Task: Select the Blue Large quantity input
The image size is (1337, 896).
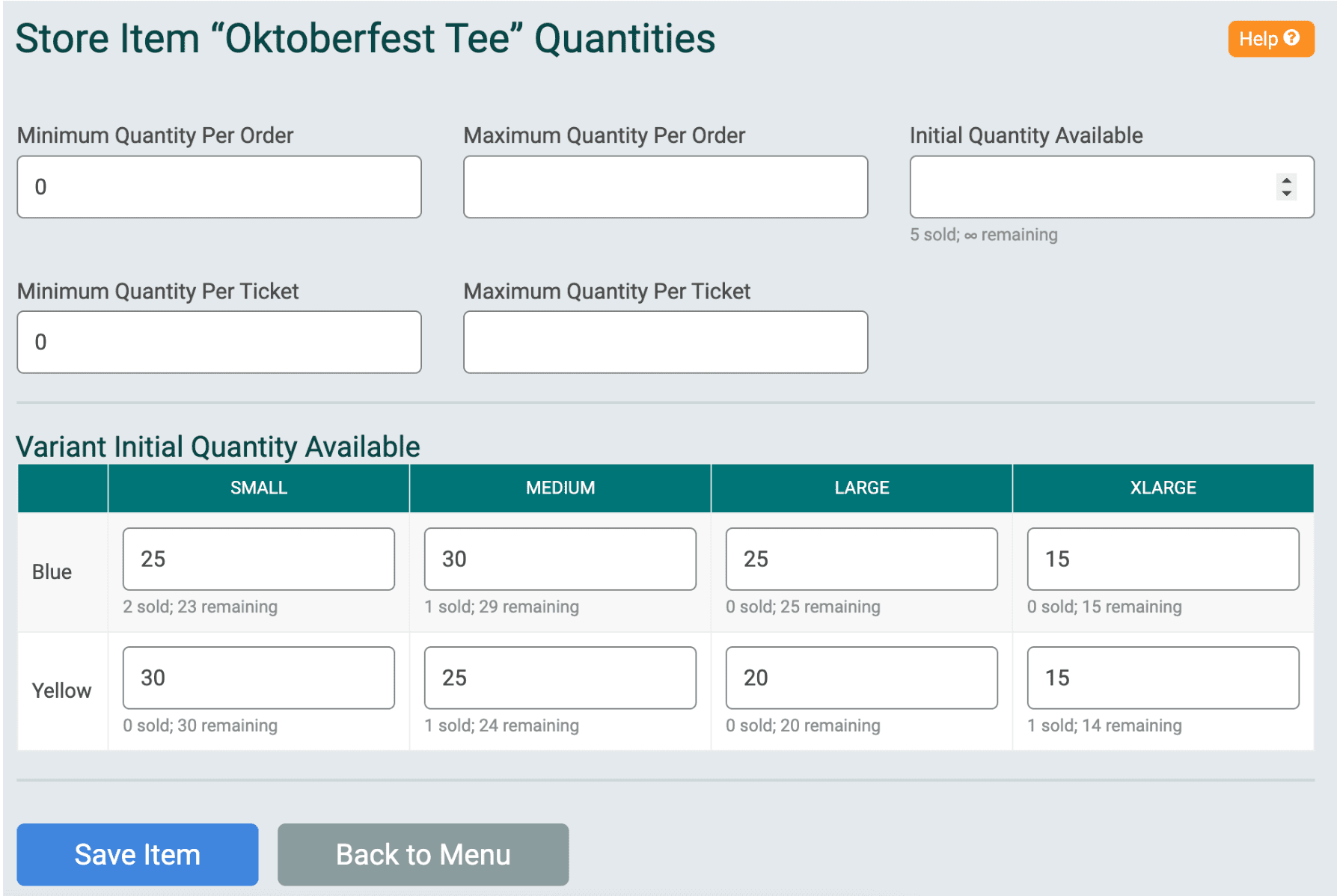Action: [861, 559]
